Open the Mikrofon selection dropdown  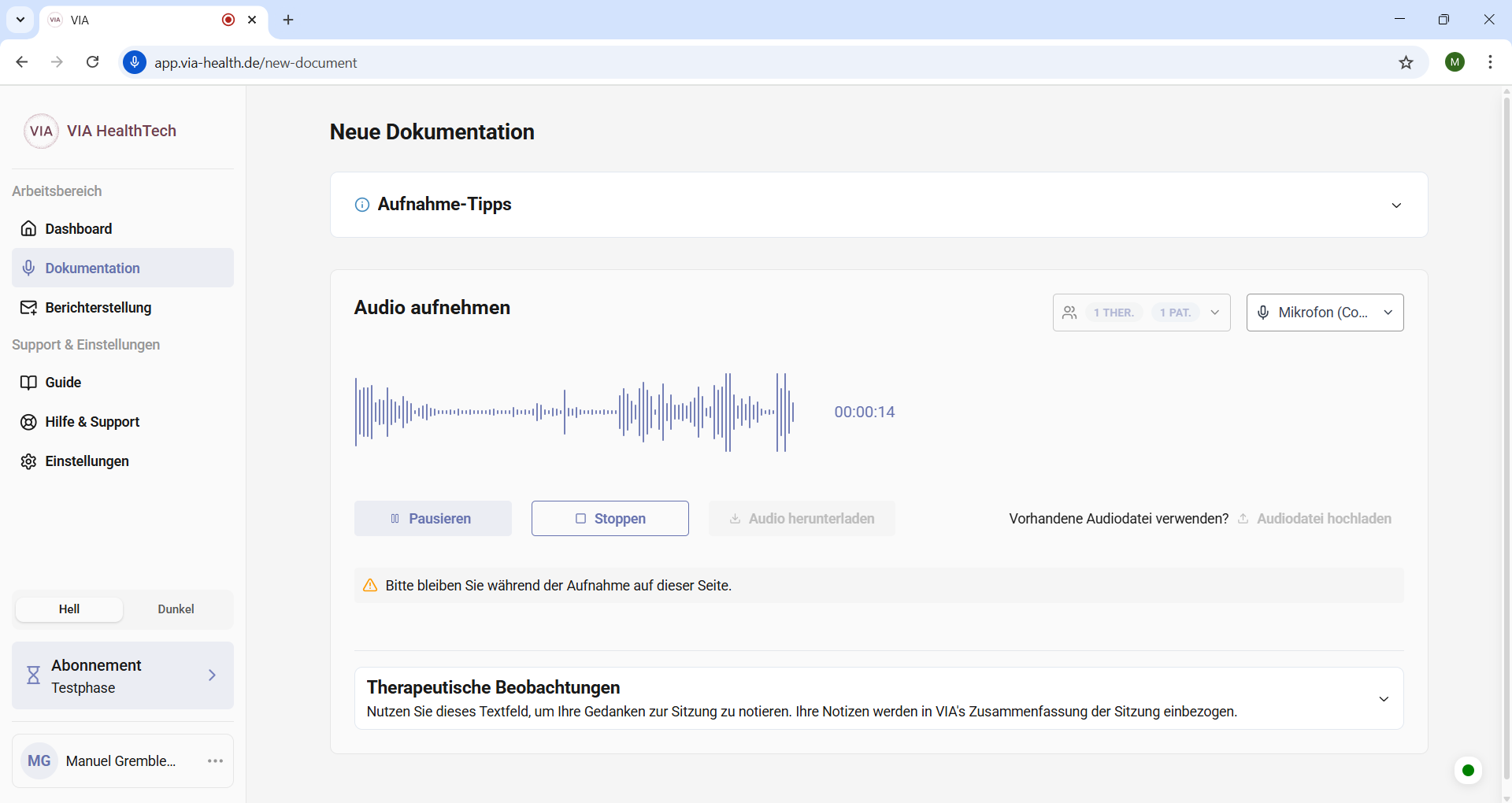(1325, 313)
